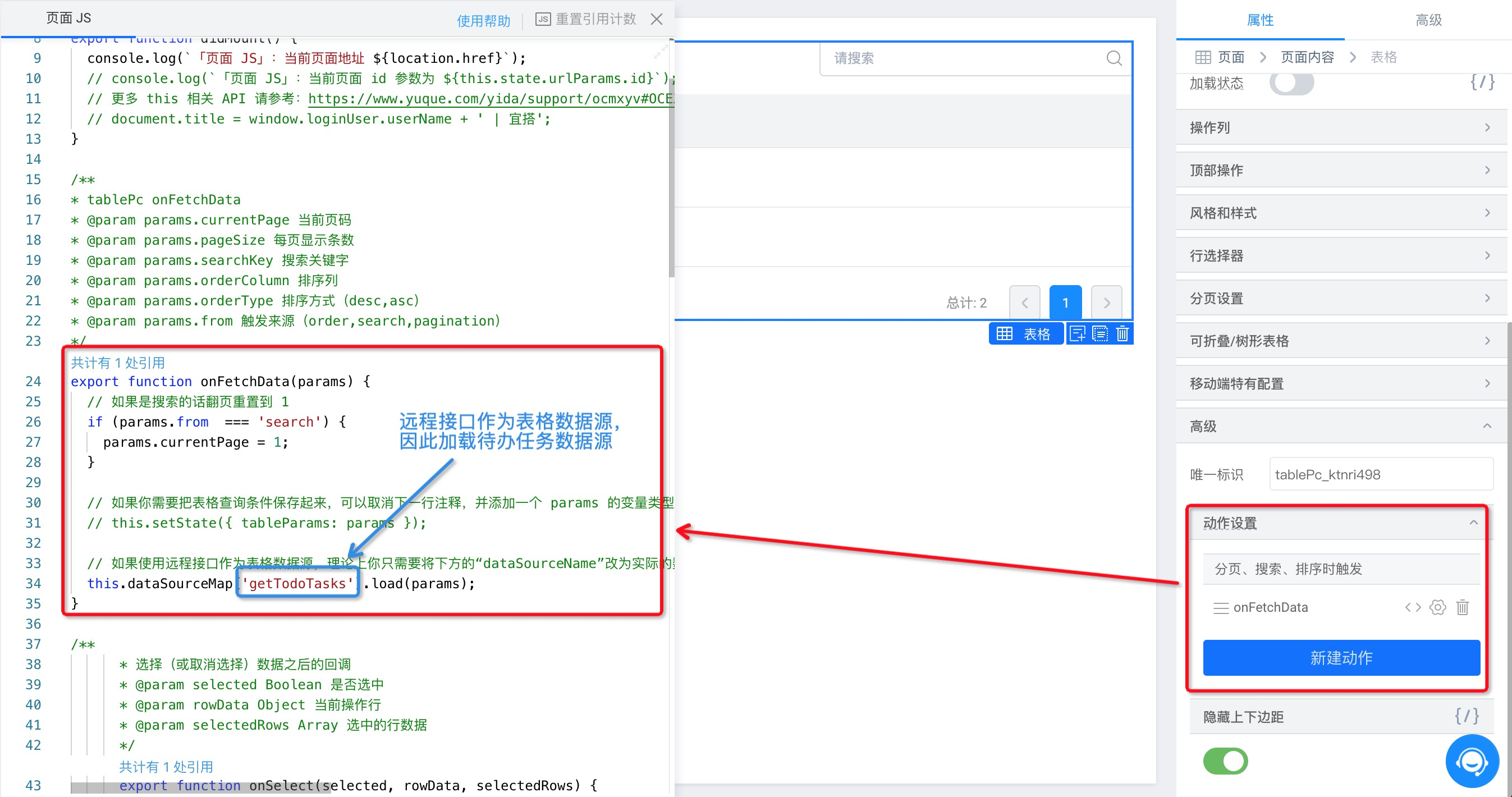Click the copy component icon in the 表格 toolbar
The image size is (1512, 797).
(x=1078, y=334)
